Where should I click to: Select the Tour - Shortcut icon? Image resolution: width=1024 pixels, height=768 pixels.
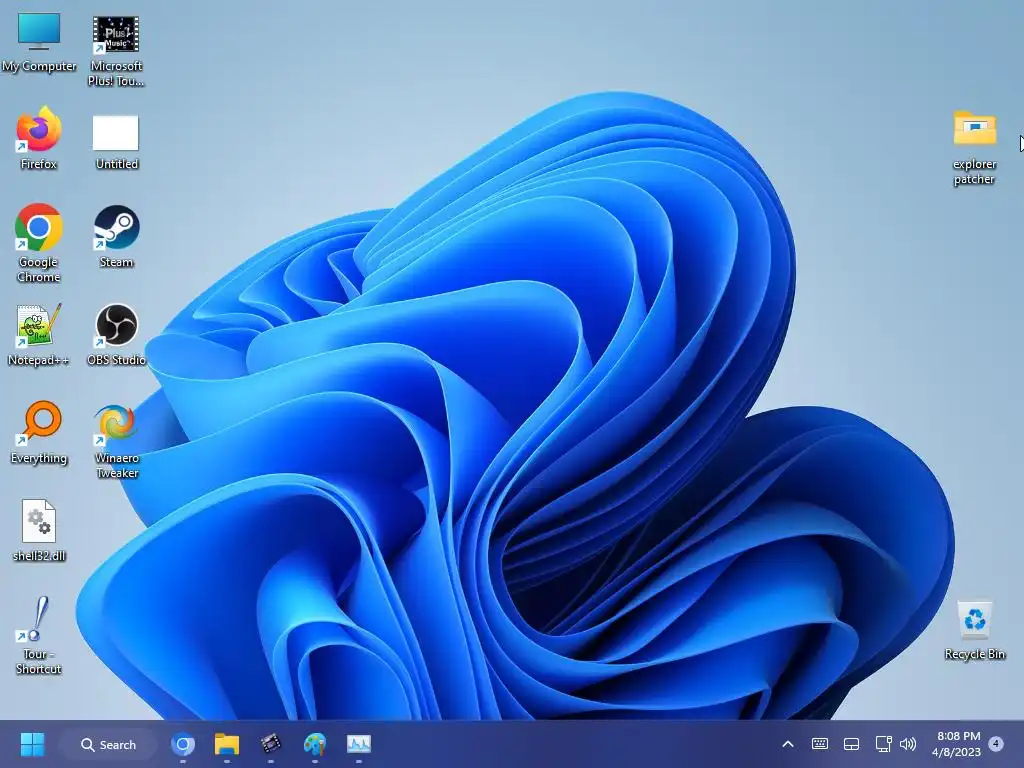(39, 635)
